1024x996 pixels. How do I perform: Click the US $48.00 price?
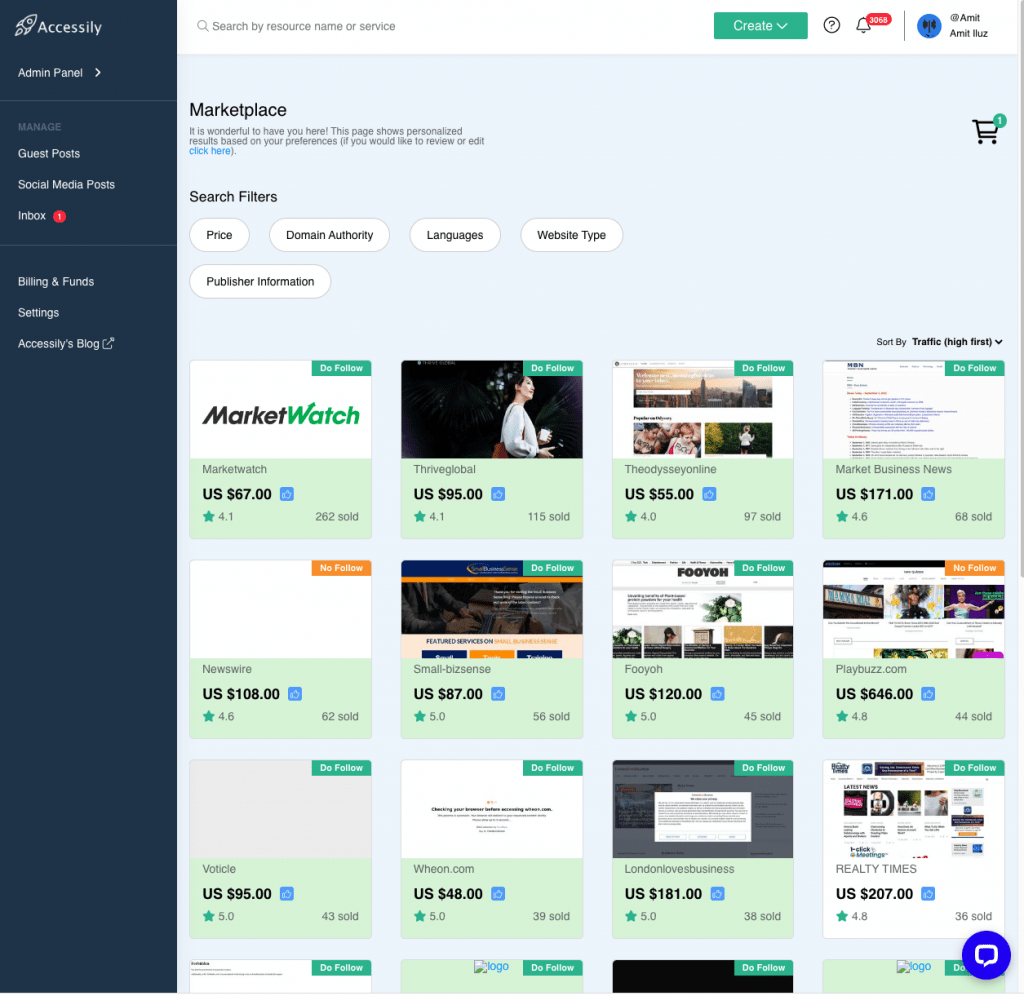click(x=447, y=894)
